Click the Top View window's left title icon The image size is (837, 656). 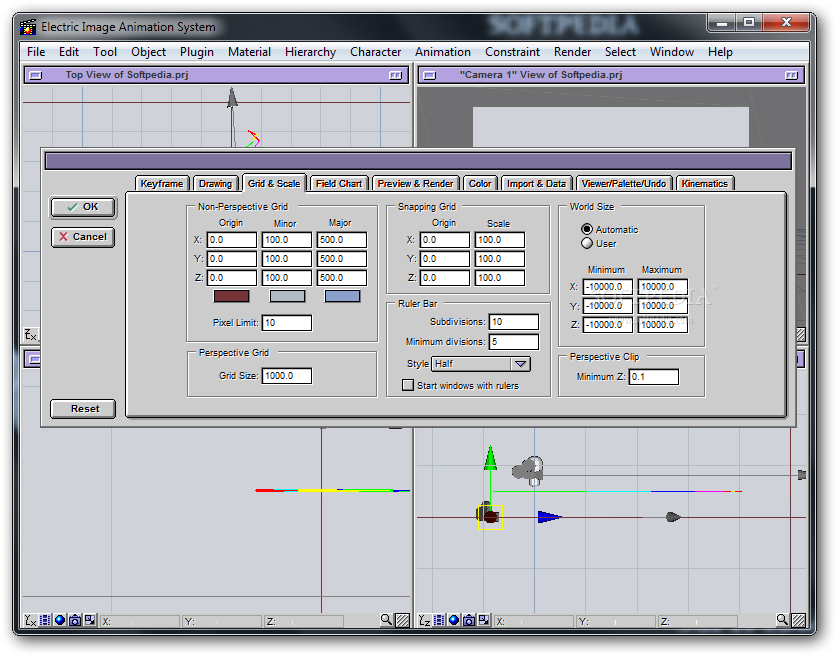coord(36,75)
